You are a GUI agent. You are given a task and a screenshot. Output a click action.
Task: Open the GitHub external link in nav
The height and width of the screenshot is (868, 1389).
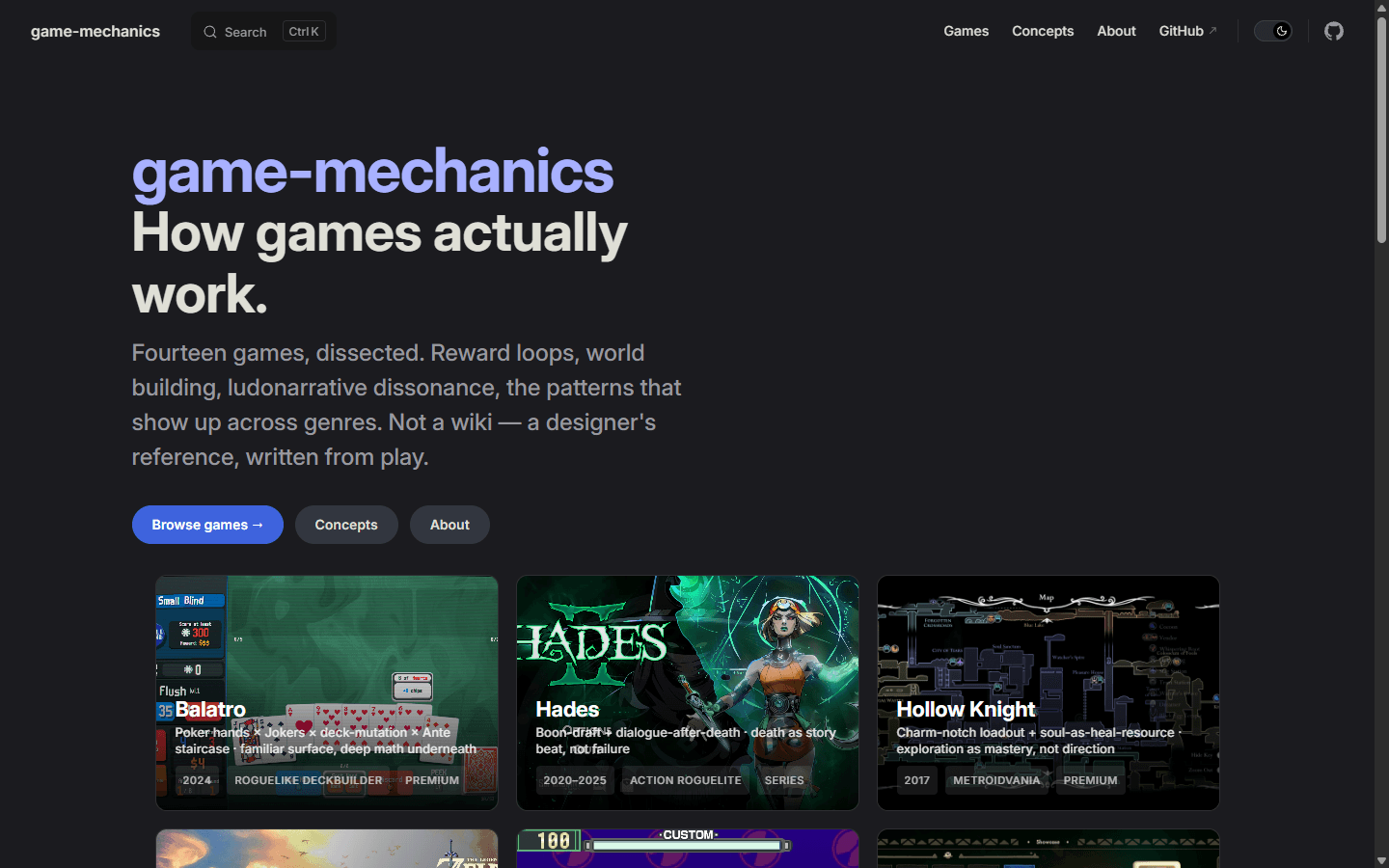1187,31
